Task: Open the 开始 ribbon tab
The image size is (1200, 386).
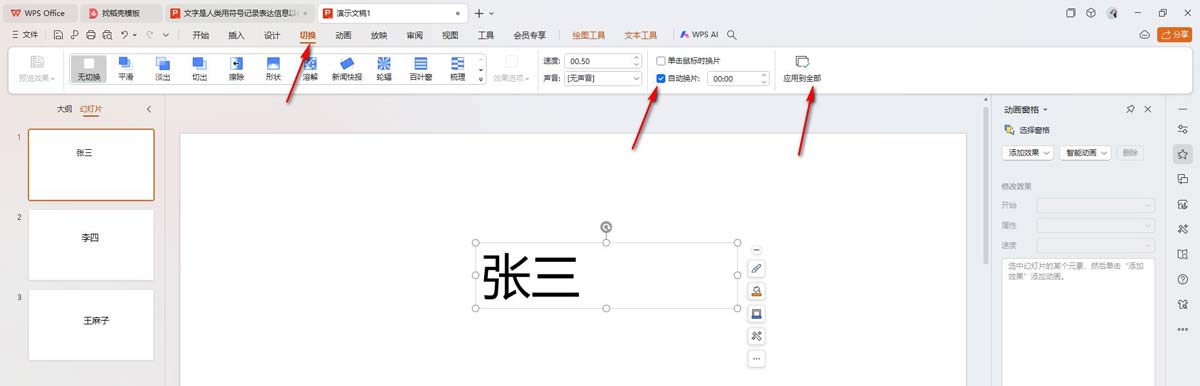Action: point(201,34)
